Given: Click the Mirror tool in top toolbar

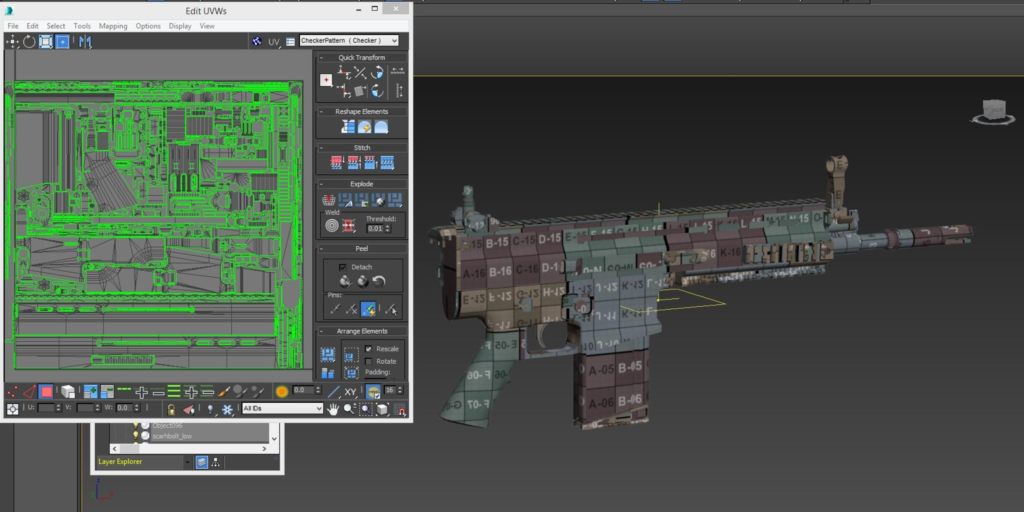Looking at the screenshot, I should click(86, 42).
